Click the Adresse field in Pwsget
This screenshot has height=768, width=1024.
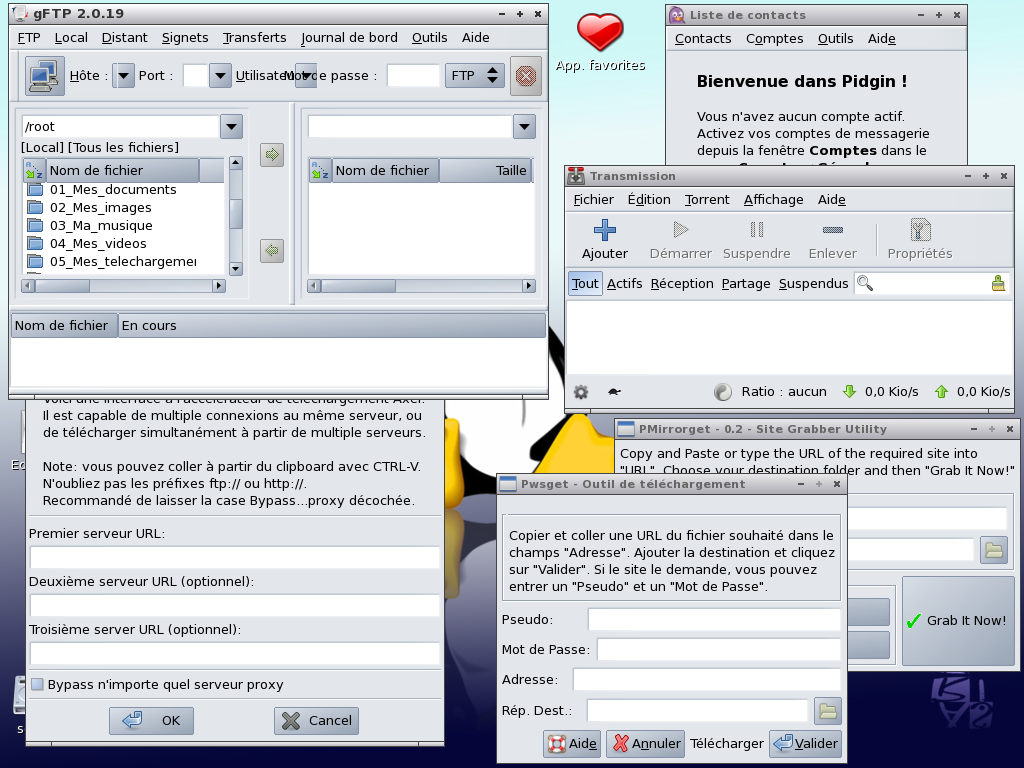[x=707, y=680]
